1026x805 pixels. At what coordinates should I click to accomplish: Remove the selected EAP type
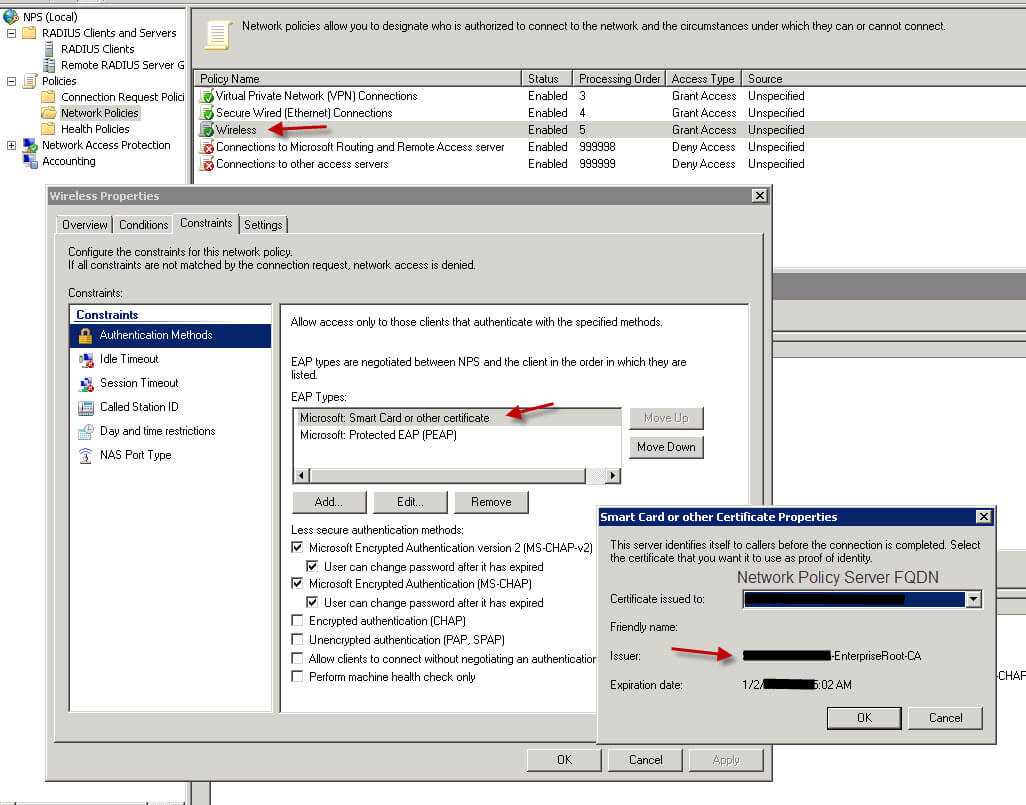(x=491, y=502)
